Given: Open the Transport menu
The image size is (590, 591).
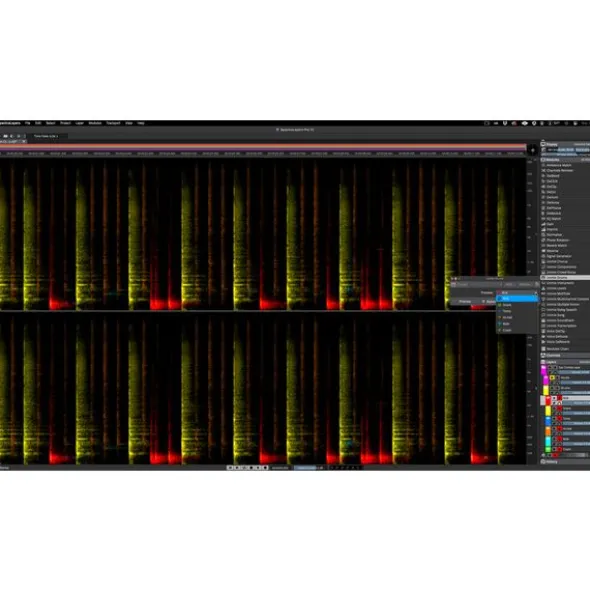Looking at the screenshot, I should click(113, 123).
